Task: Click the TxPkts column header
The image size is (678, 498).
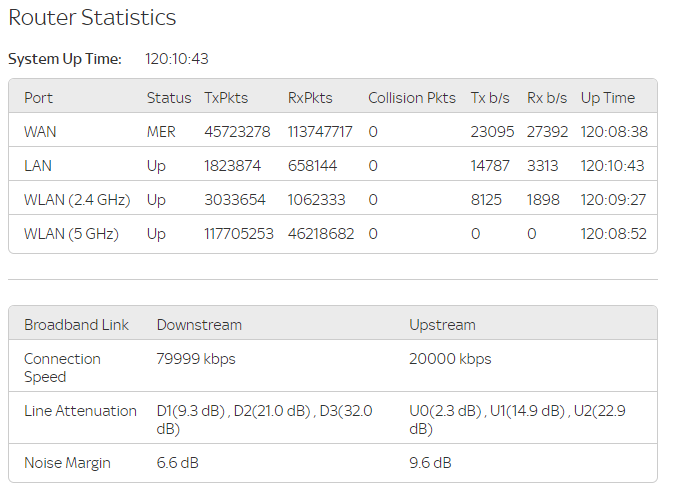Action: [x=226, y=98]
